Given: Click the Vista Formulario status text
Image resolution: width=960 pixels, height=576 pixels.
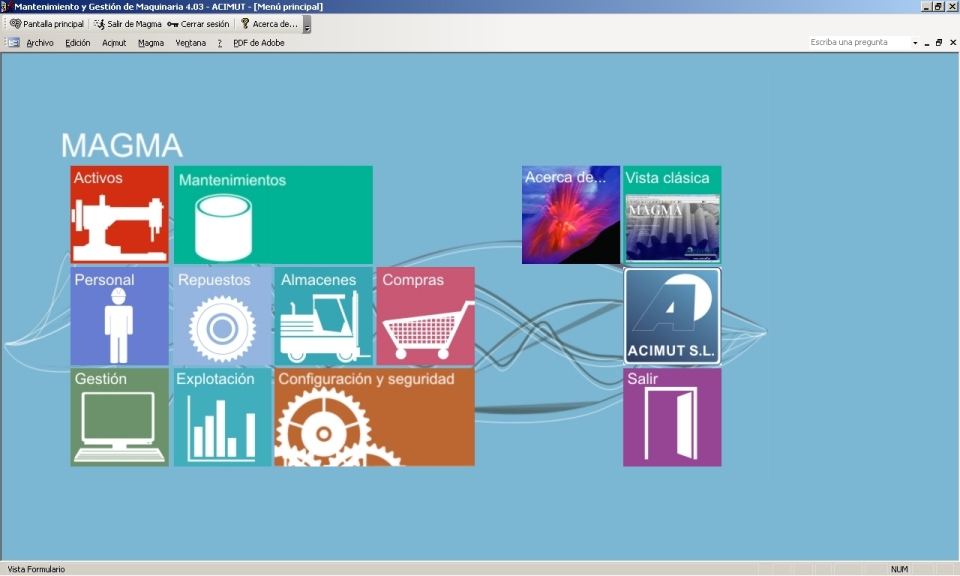Looking at the screenshot, I should pos(36,569).
